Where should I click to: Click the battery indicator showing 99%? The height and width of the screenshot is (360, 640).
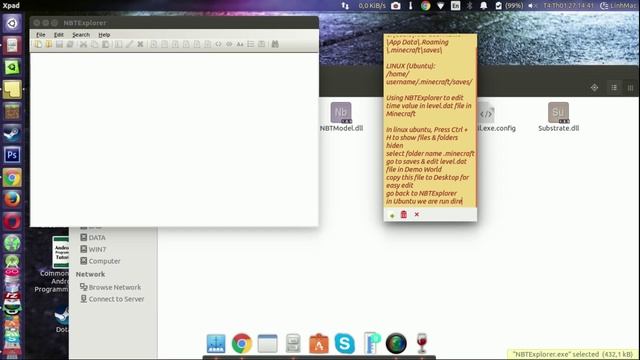click(x=509, y=6)
